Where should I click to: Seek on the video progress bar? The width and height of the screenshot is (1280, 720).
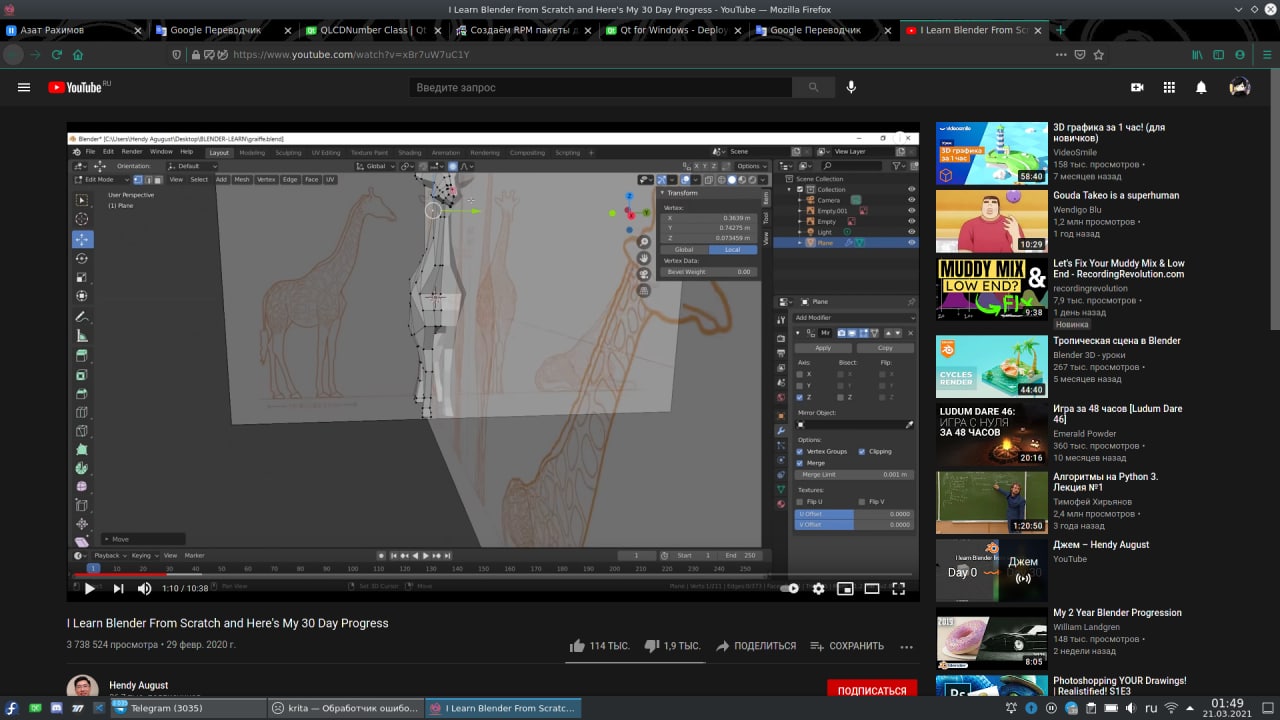[x=493, y=575]
